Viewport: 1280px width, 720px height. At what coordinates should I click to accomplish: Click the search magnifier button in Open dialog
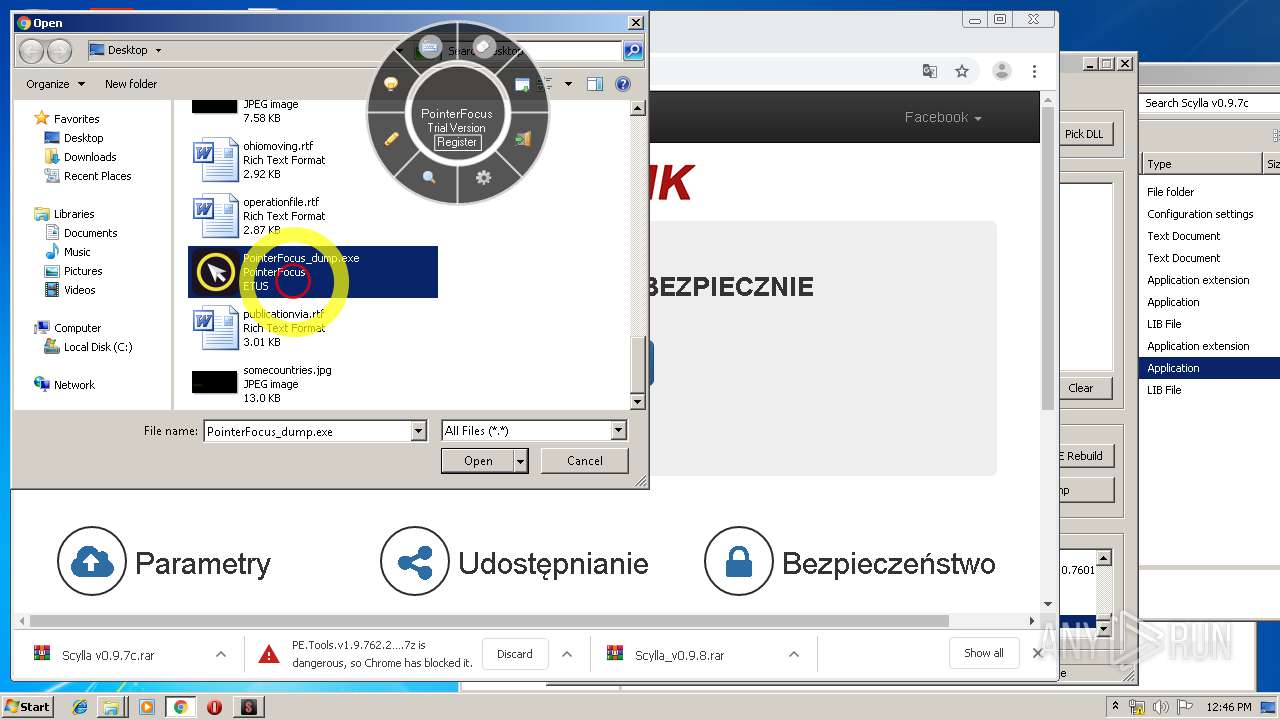coord(632,50)
